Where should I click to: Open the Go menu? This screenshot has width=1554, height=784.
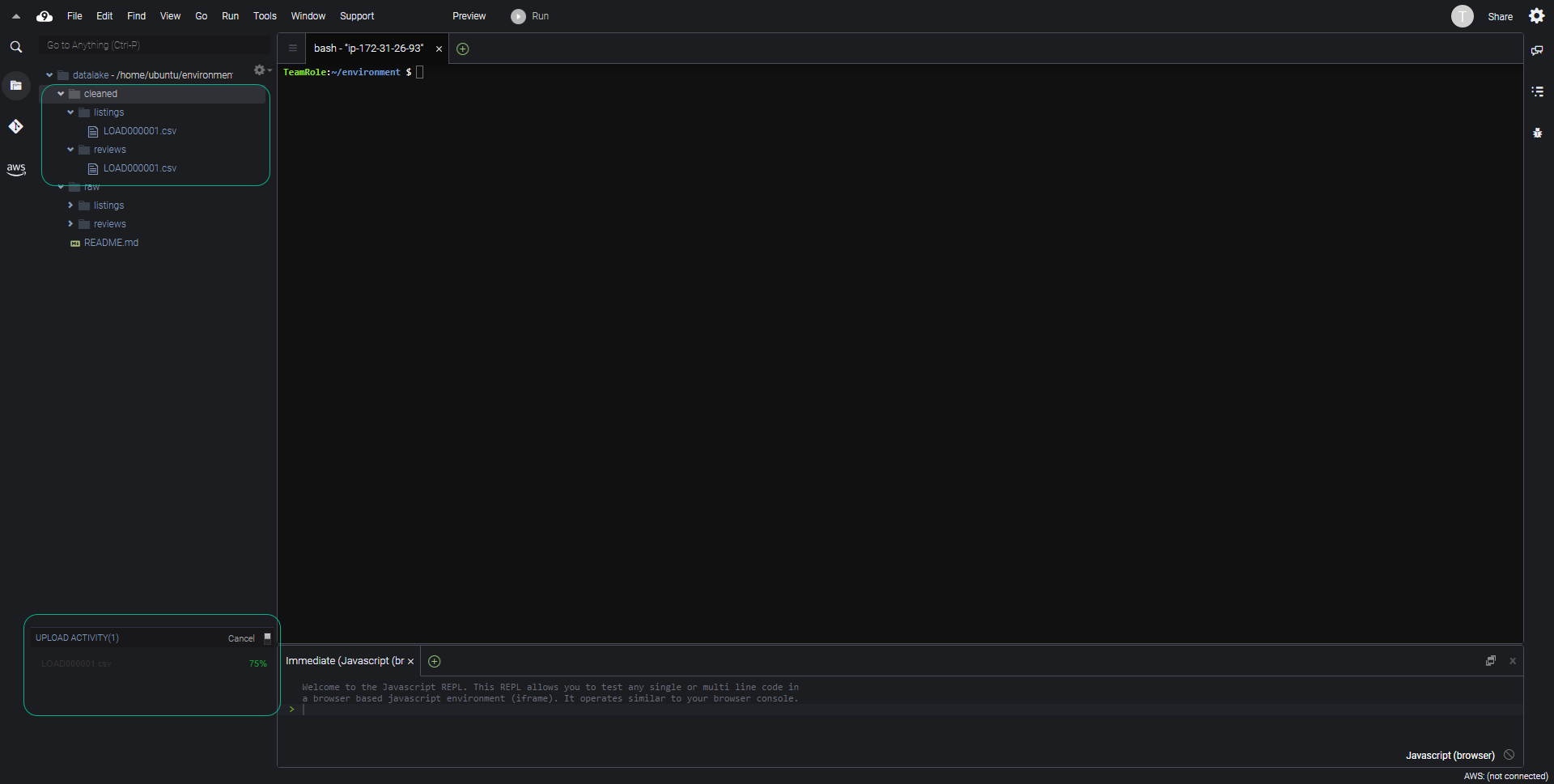point(201,16)
